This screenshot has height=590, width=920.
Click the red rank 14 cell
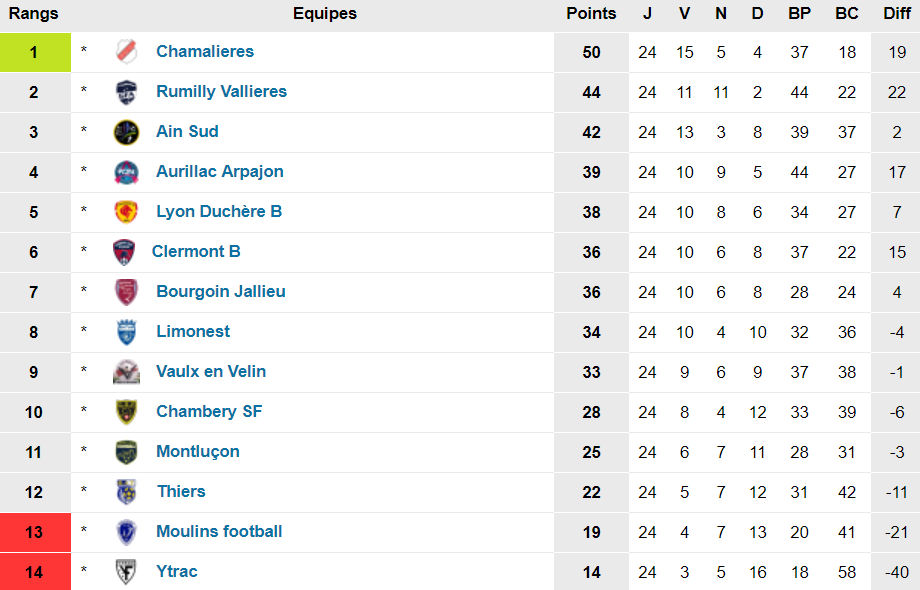(34, 572)
